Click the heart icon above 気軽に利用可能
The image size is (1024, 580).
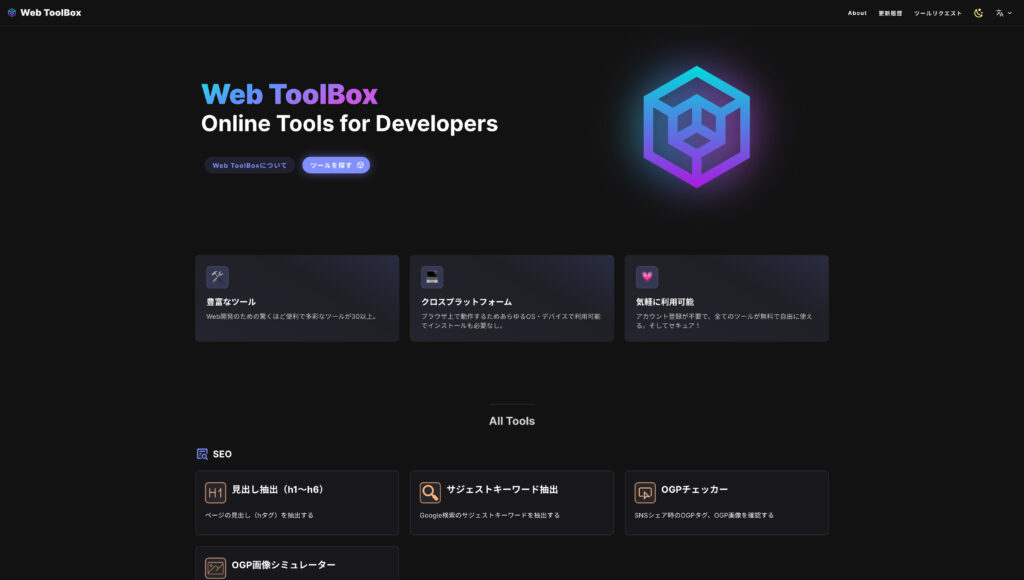click(x=645, y=276)
